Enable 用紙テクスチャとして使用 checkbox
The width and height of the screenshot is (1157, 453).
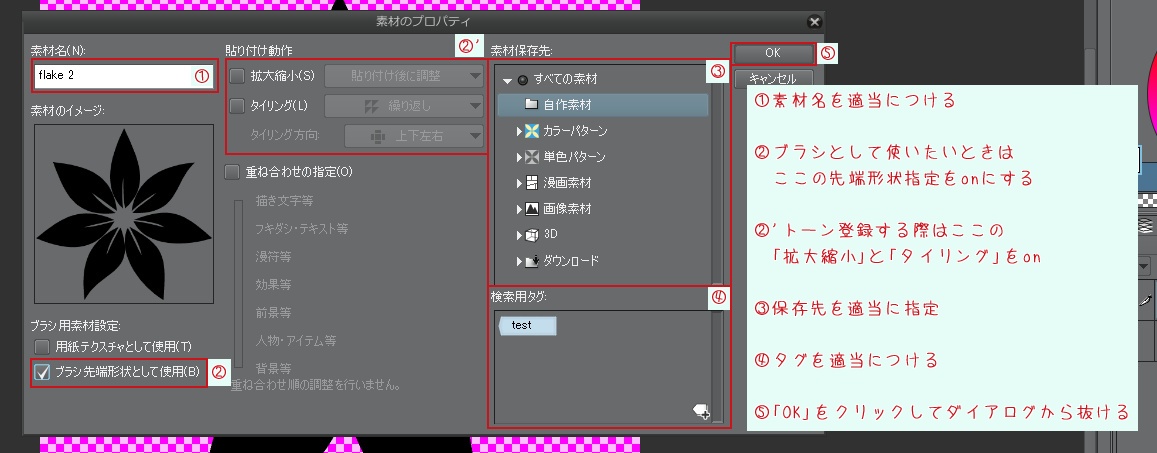tap(43, 346)
